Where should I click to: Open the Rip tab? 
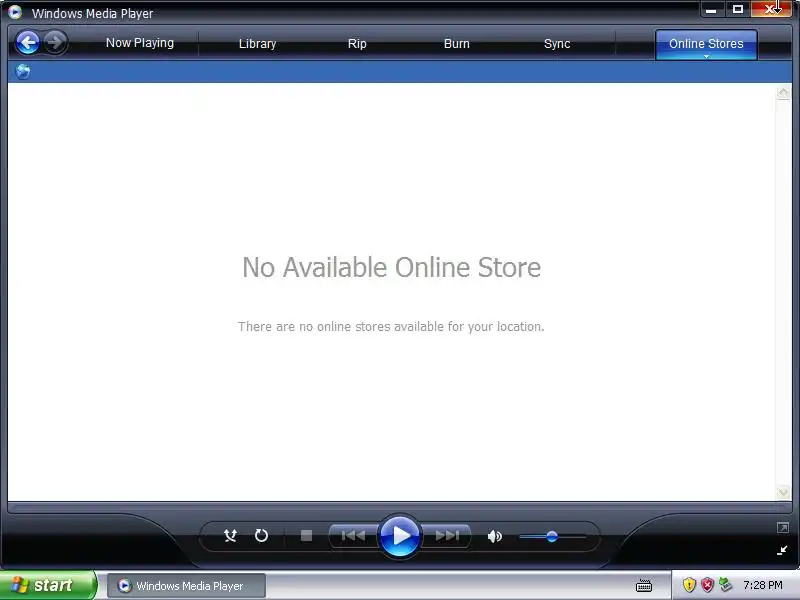pyautogui.click(x=357, y=44)
